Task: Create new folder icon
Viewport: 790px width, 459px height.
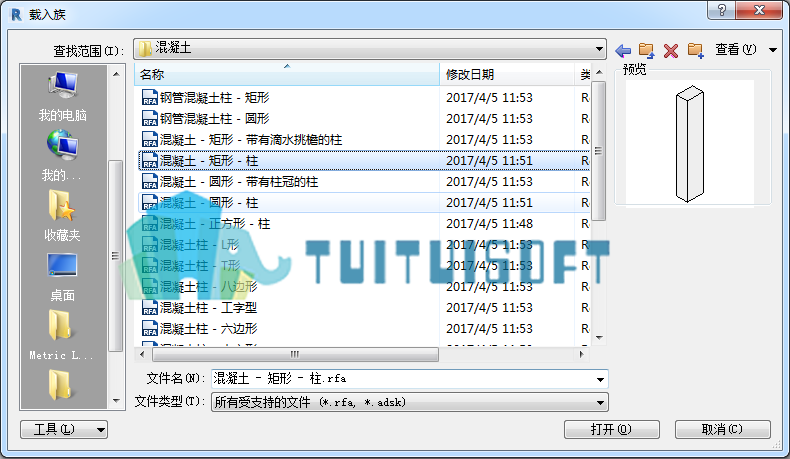Action: click(696, 50)
